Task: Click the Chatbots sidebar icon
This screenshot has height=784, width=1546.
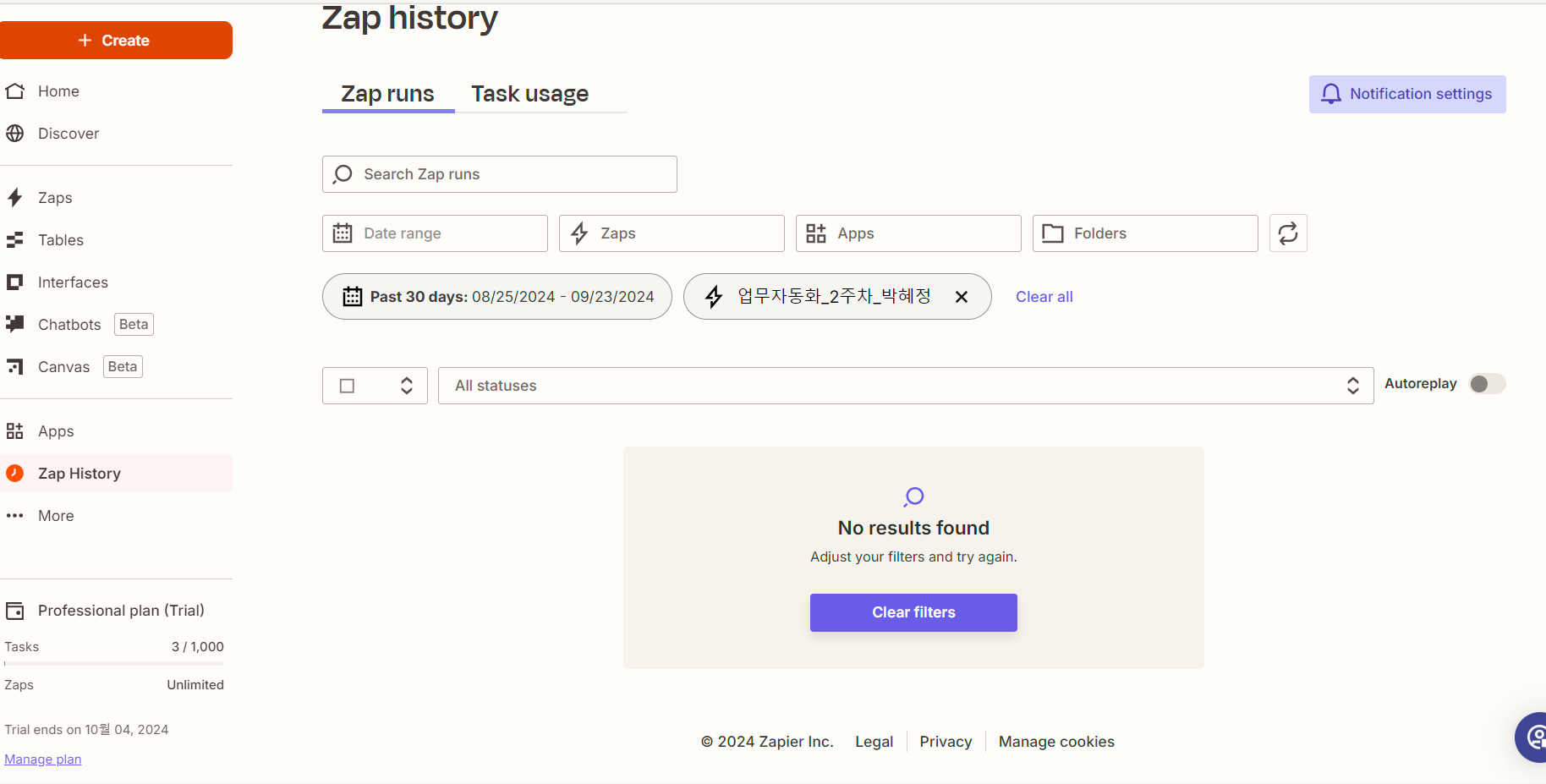Action: (15, 324)
